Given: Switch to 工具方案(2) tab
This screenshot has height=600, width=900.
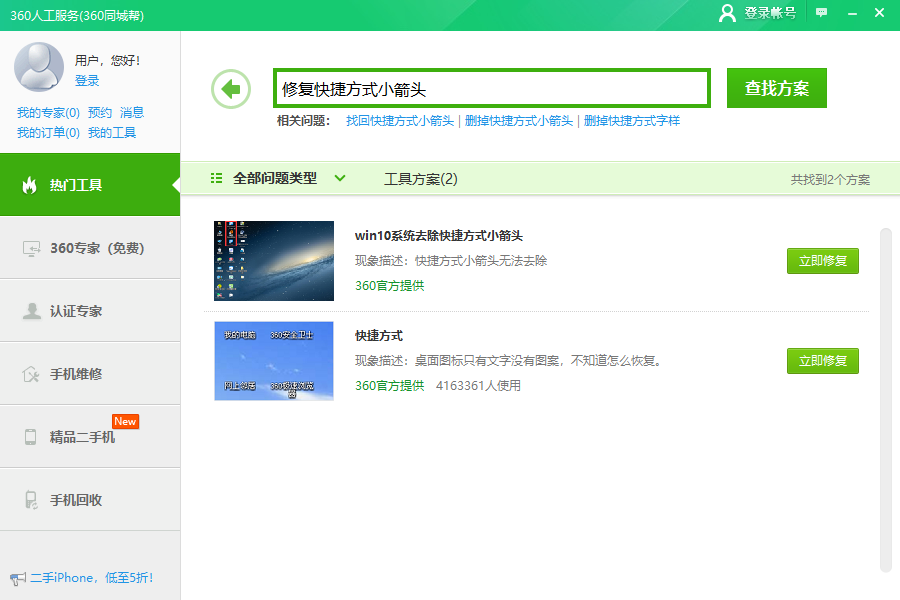Looking at the screenshot, I should tap(420, 179).
